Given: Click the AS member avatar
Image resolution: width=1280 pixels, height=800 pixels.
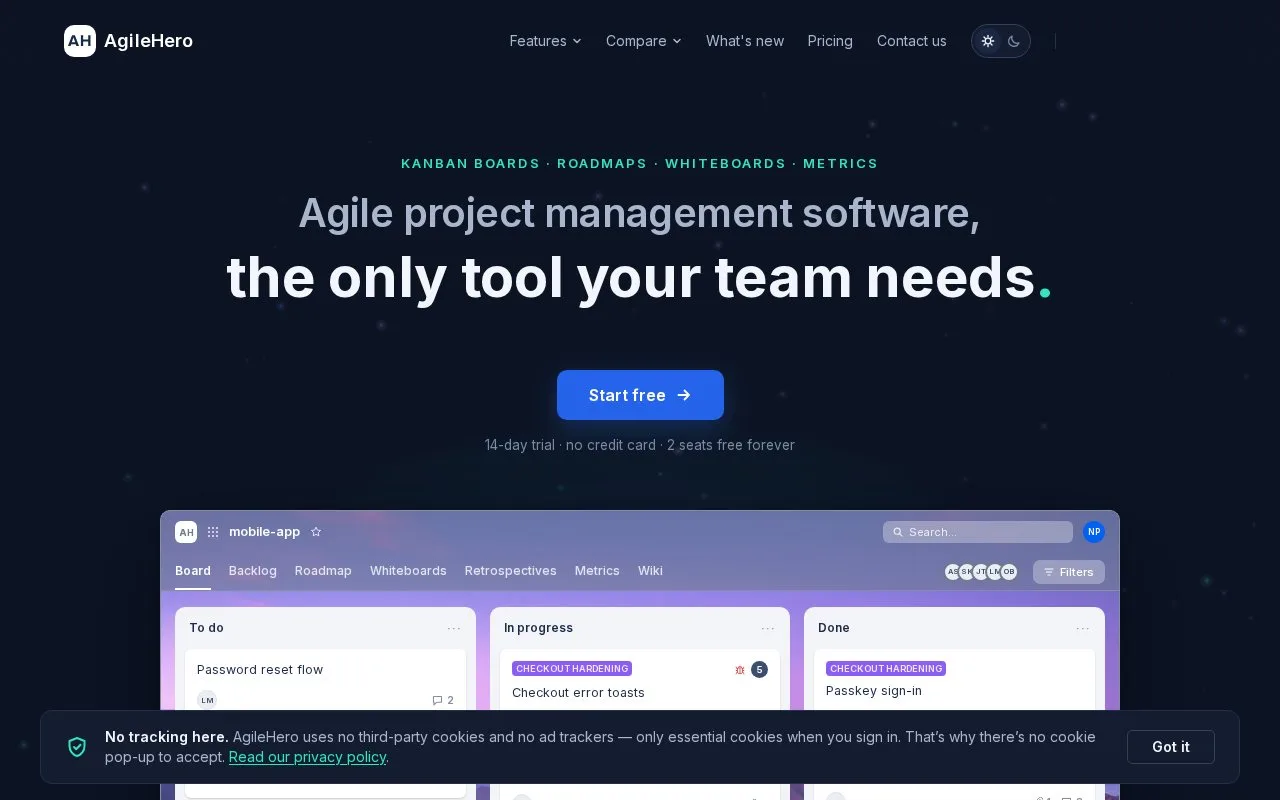Looking at the screenshot, I should coord(952,572).
